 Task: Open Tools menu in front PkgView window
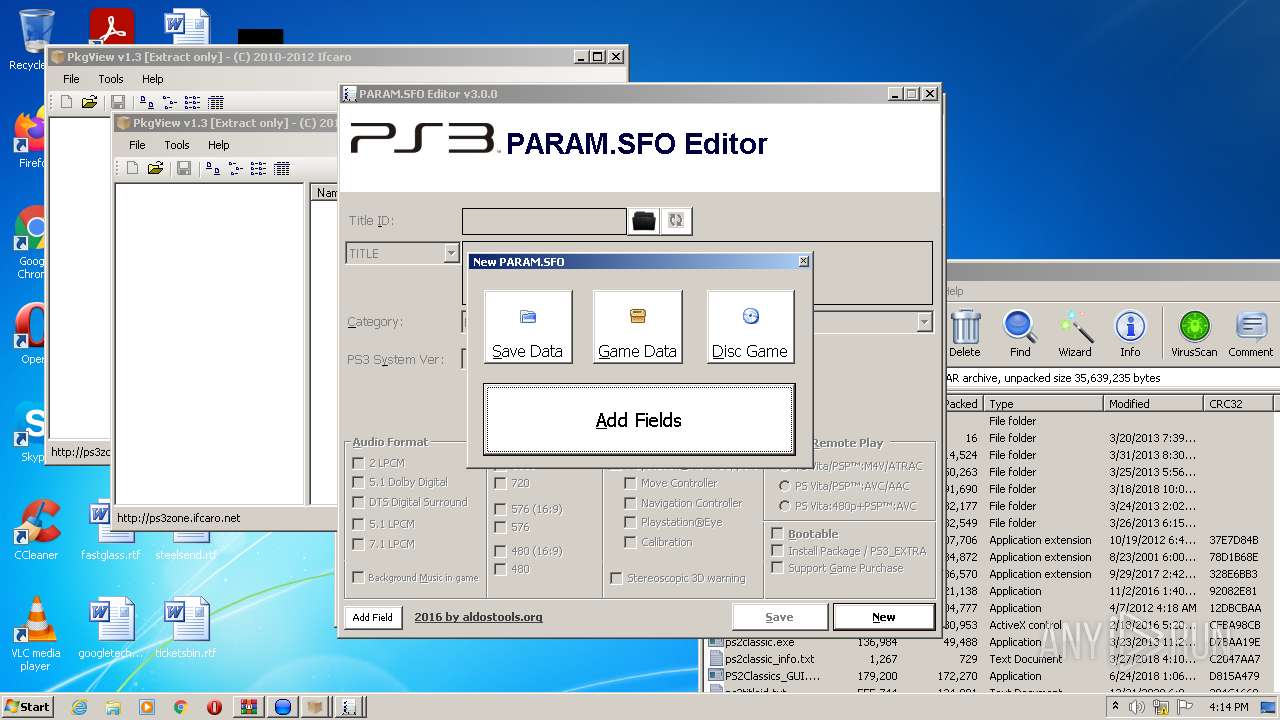tap(177, 145)
